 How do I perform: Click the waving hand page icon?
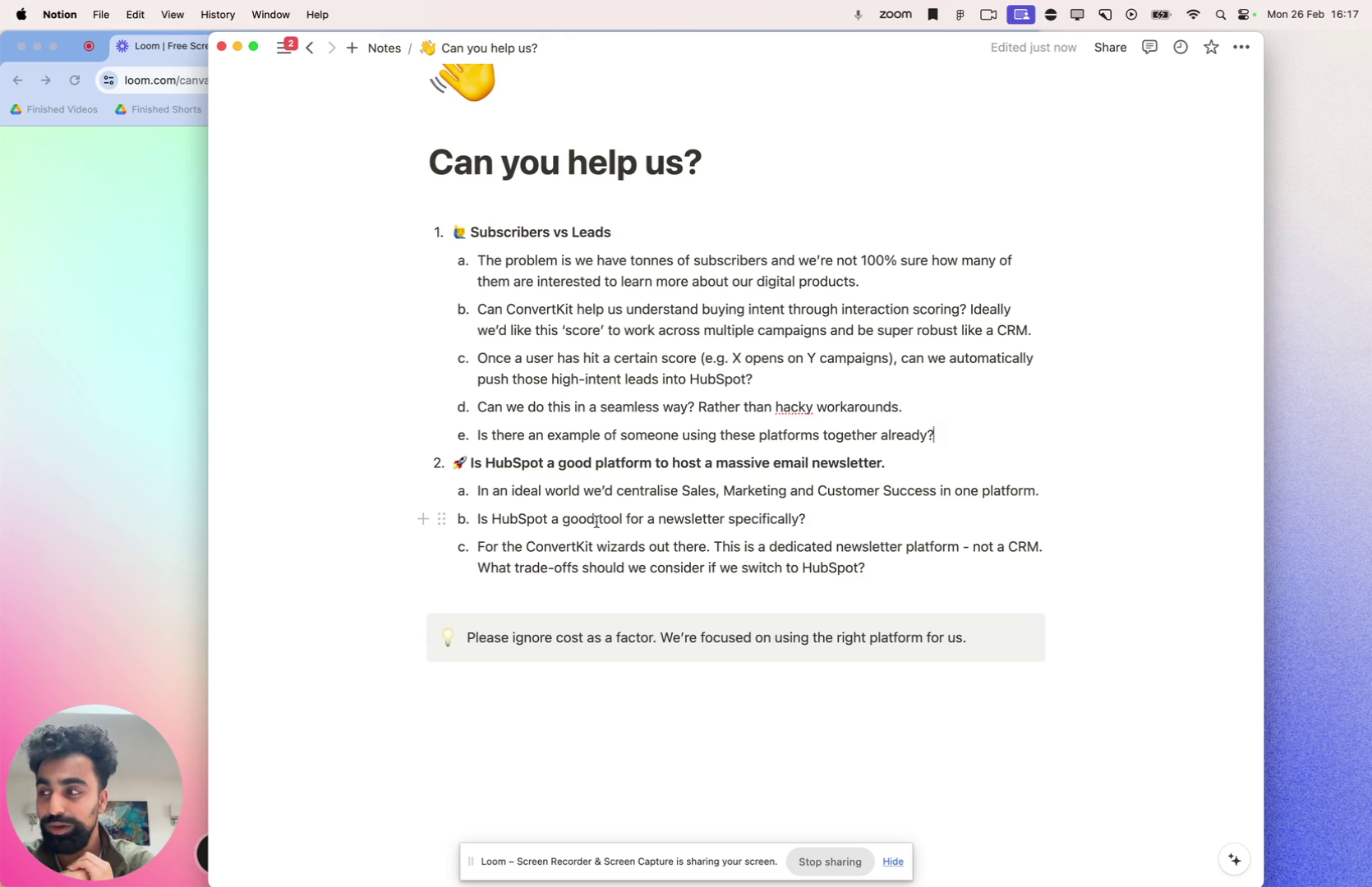[463, 83]
